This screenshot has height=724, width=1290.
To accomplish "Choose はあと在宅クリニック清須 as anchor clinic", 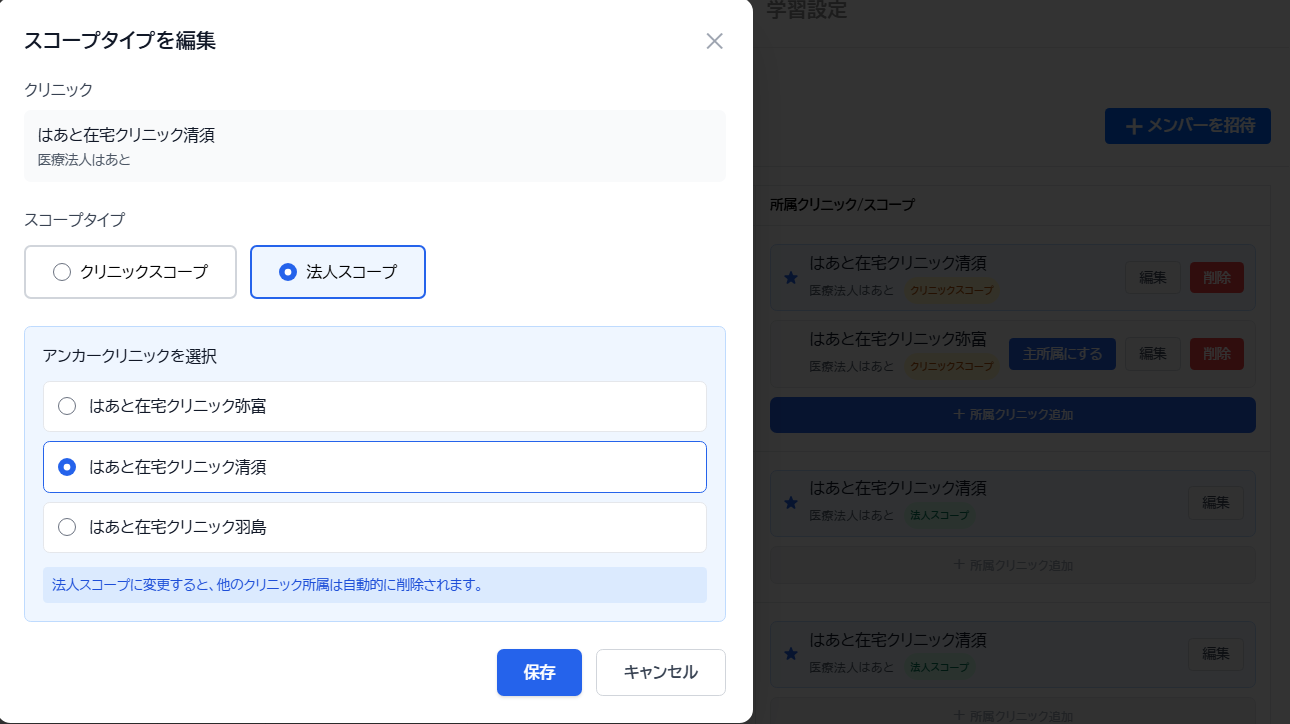I will [67, 467].
